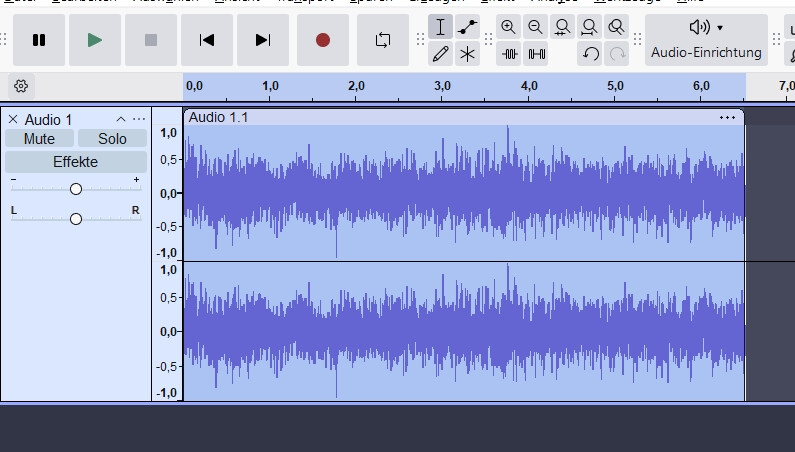Open Audio 1 track options menu
Screen dimensions: 795x452
point(139,119)
